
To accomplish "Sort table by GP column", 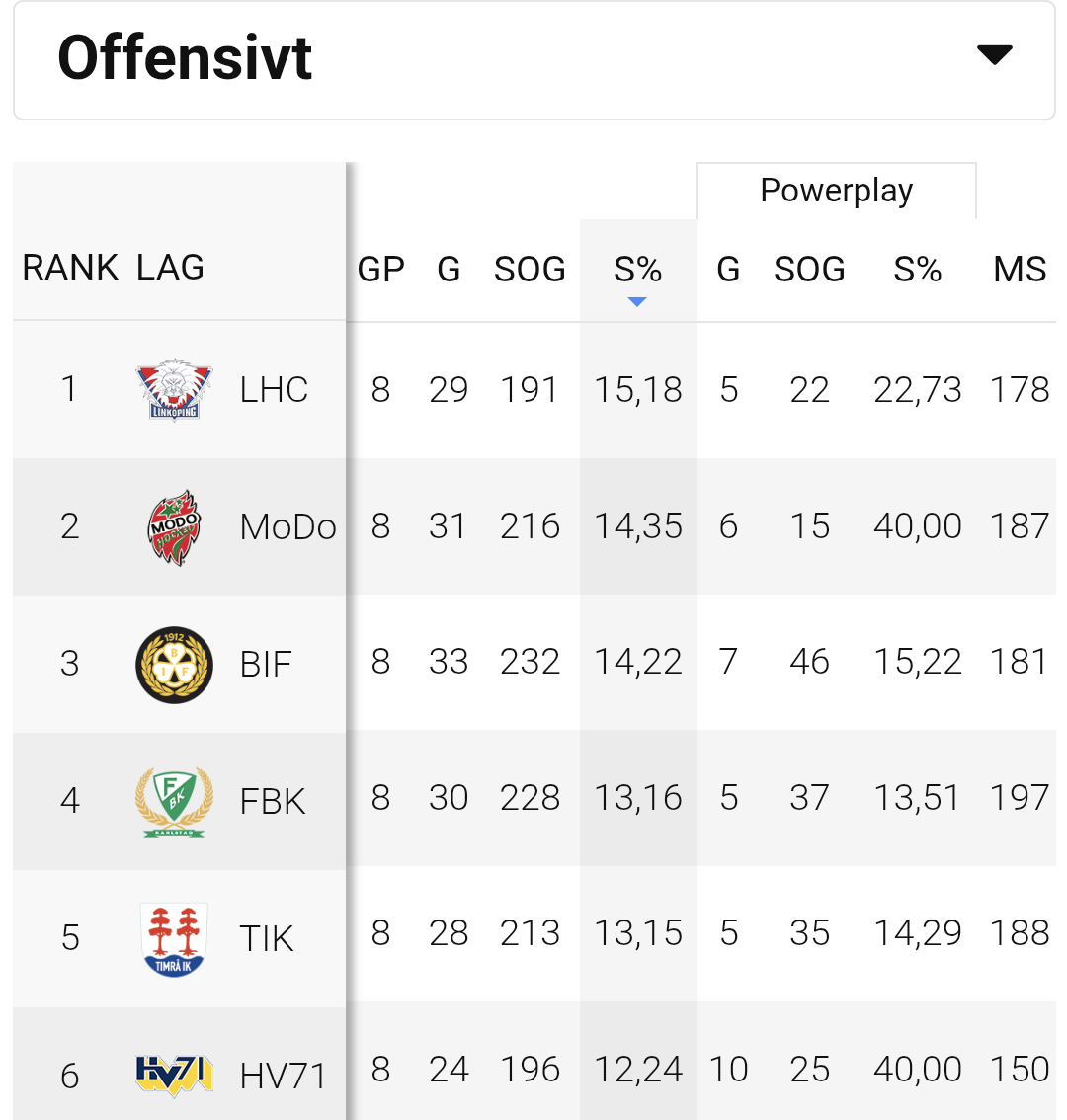I will (381, 269).
